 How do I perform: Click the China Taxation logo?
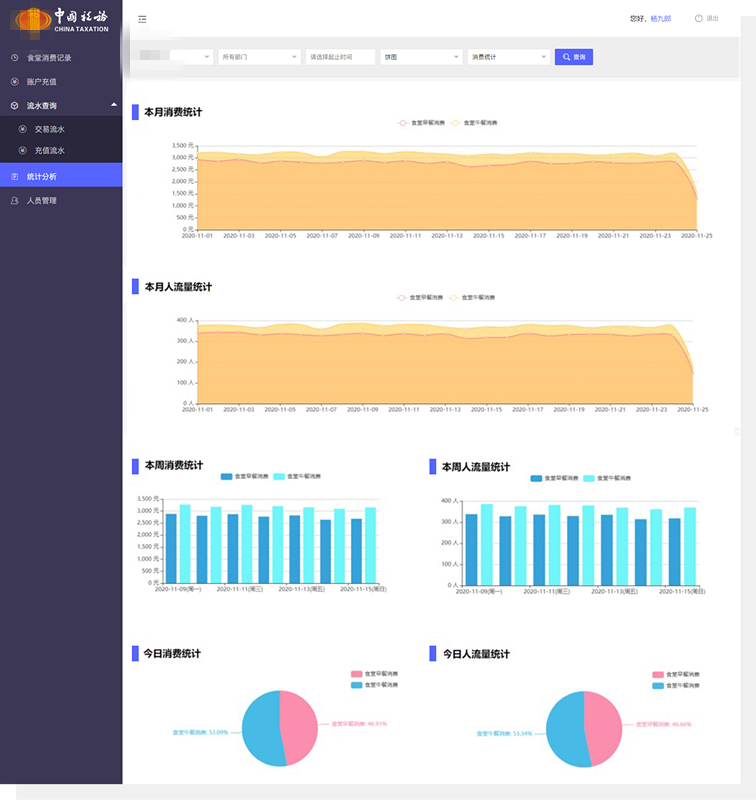click(x=60, y=18)
